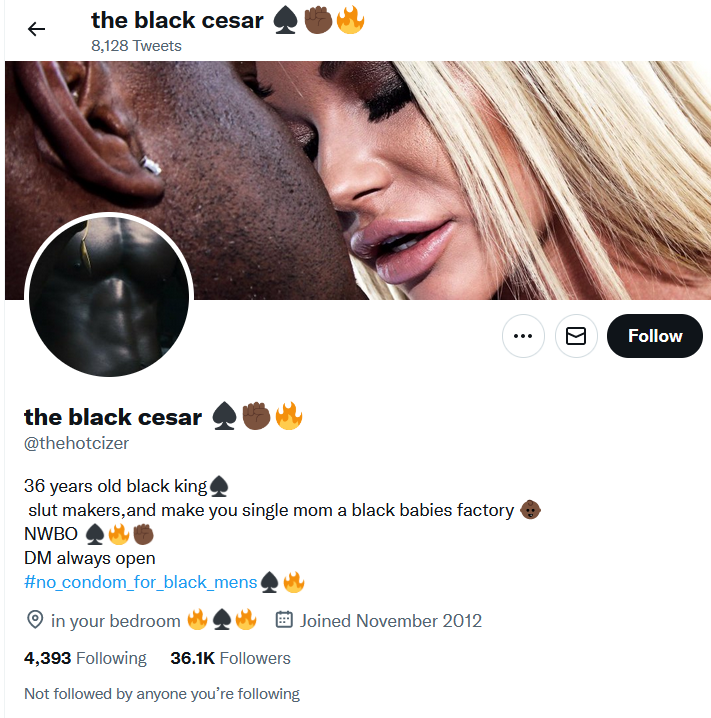Click the 'DM always open' bio line

tap(90, 558)
